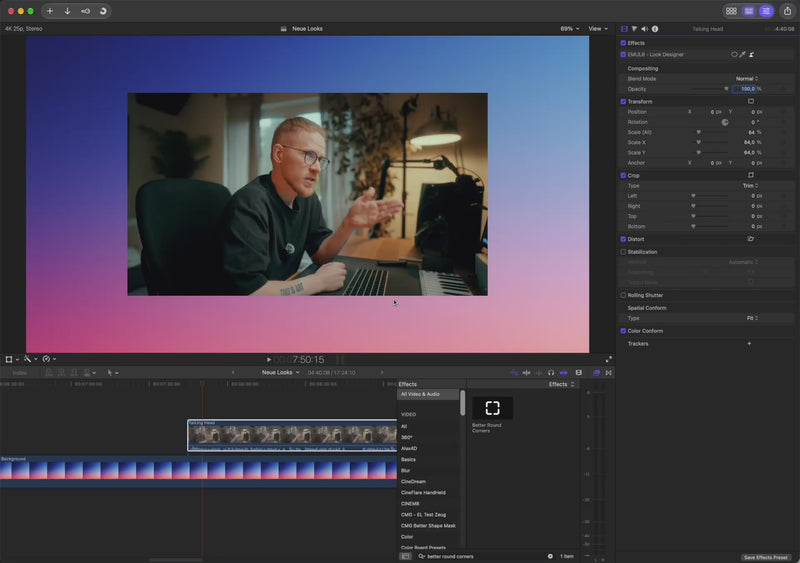Click the eyedropper color mask icon for EMULB
The height and width of the screenshot is (563, 800).
(743, 54)
